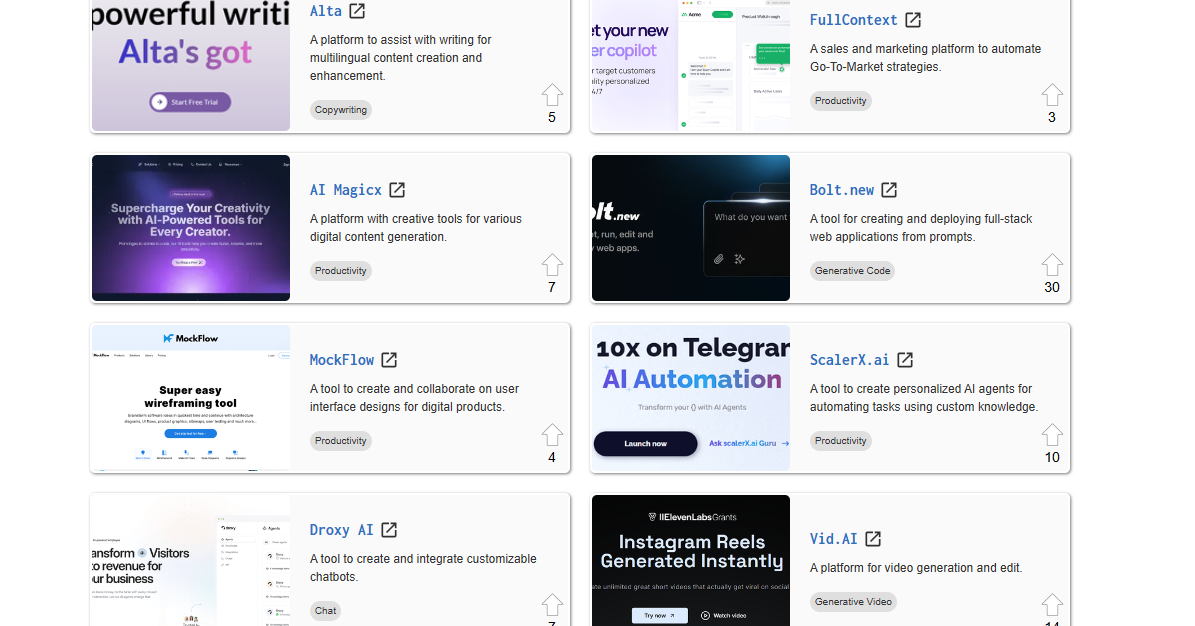Filter by the Chat tag on Droxy AI
This screenshot has height=626, width=1195.
[x=325, y=611]
